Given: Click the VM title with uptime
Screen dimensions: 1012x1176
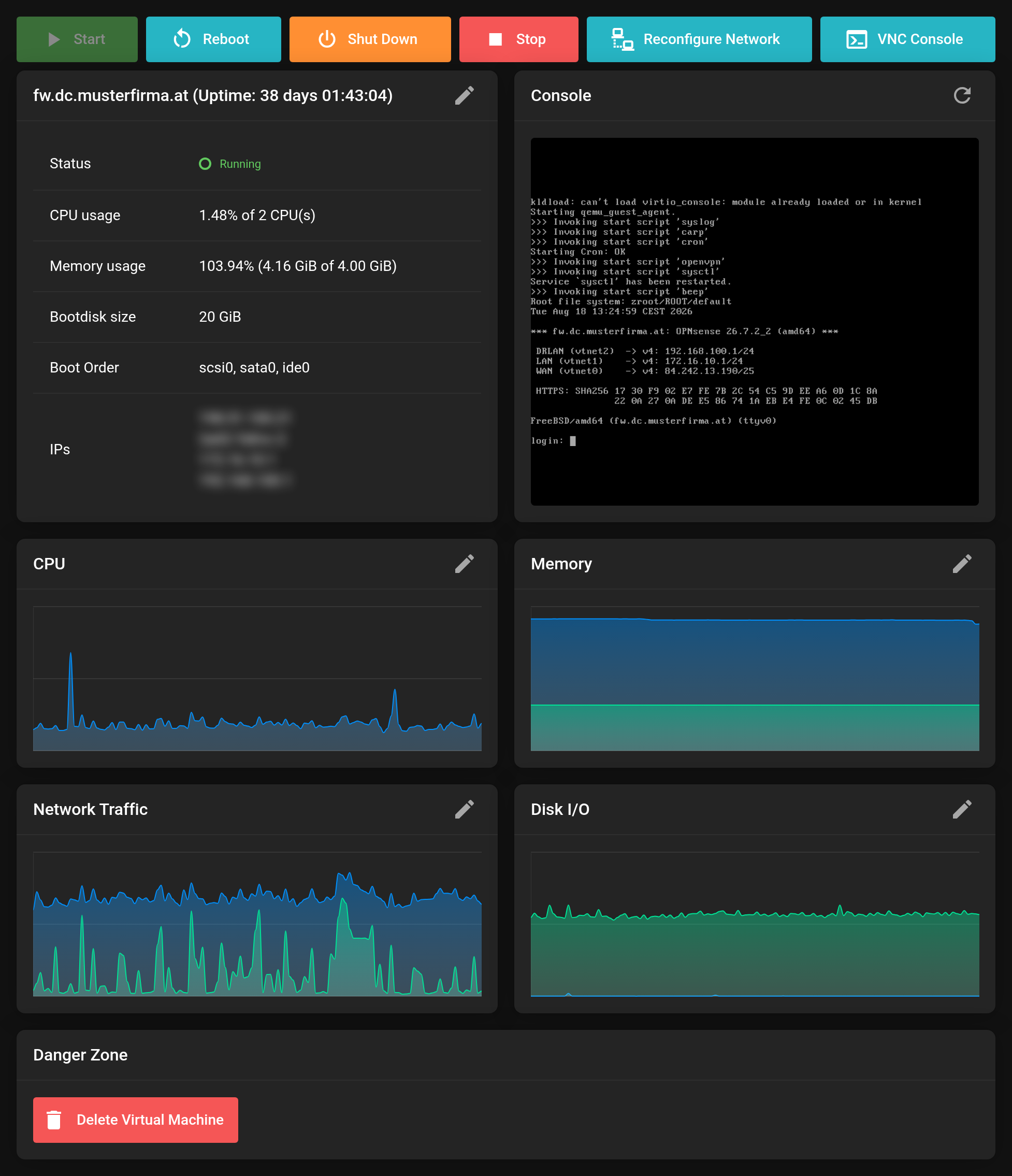Looking at the screenshot, I should [x=213, y=95].
